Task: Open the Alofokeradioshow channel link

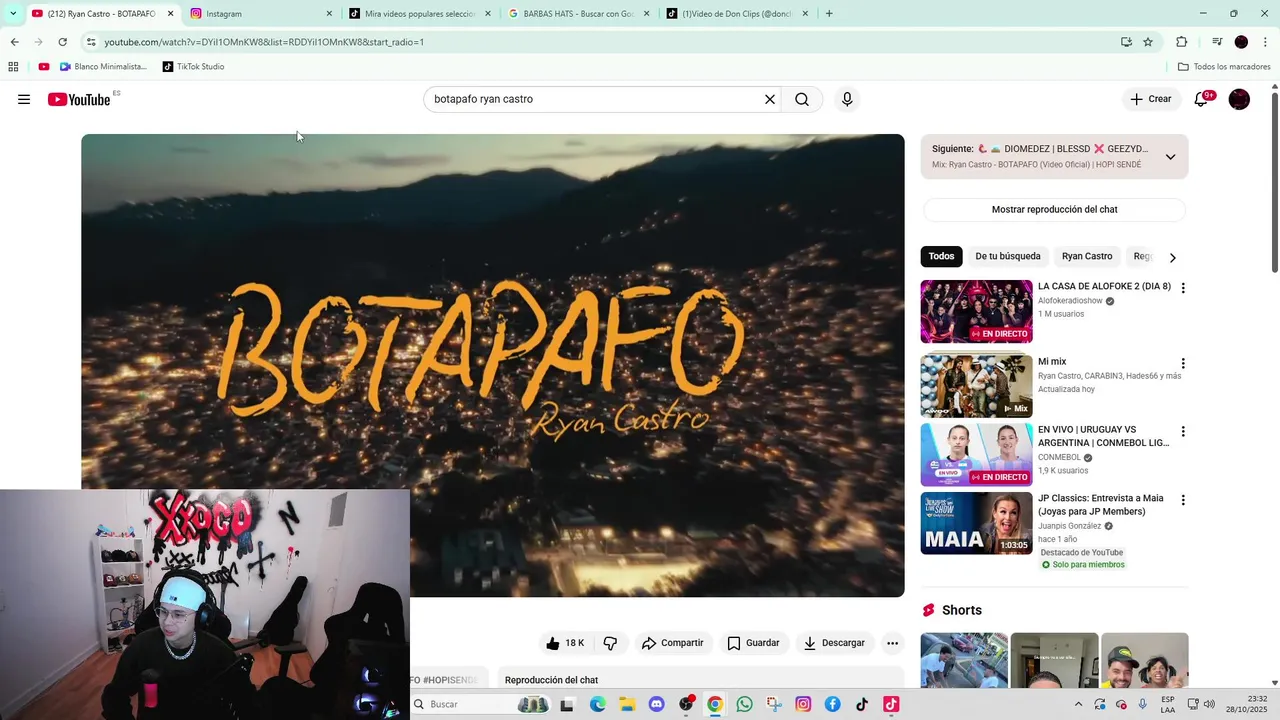Action: [1070, 301]
